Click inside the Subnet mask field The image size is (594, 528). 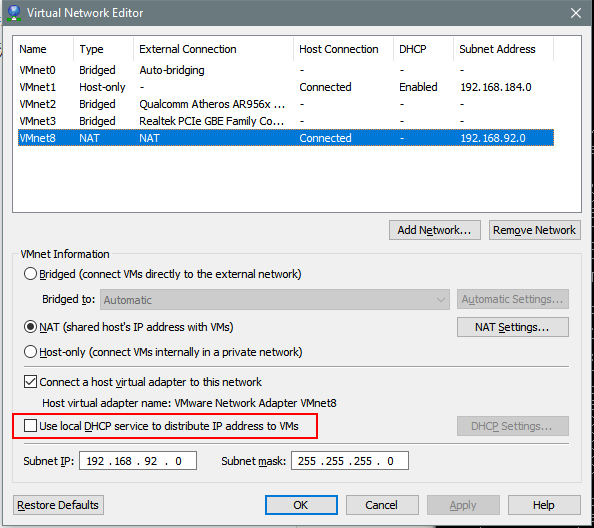tap(350, 461)
